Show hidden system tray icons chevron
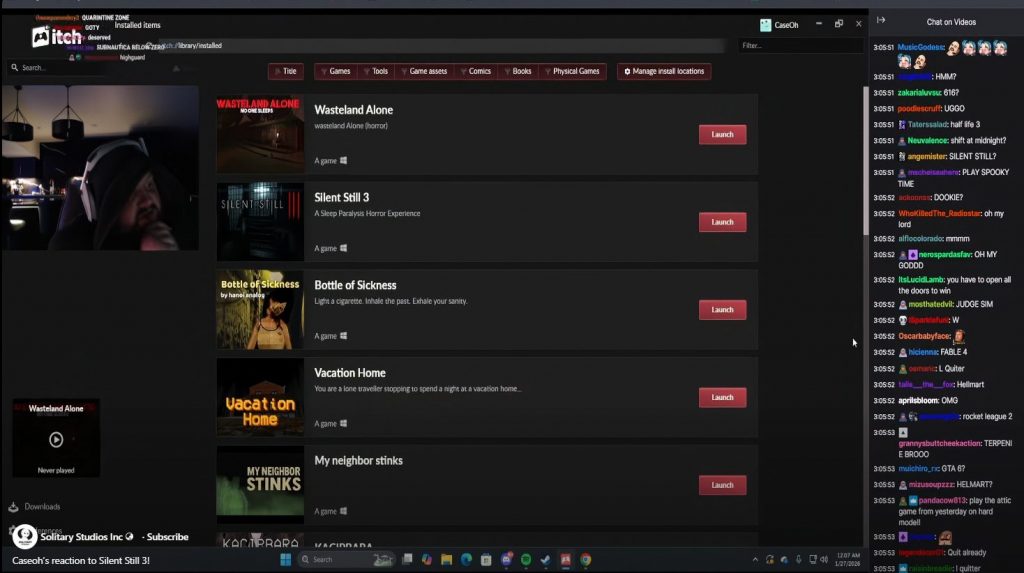Image resolution: width=1024 pixels, height=573 pixels. click(755, 559)
